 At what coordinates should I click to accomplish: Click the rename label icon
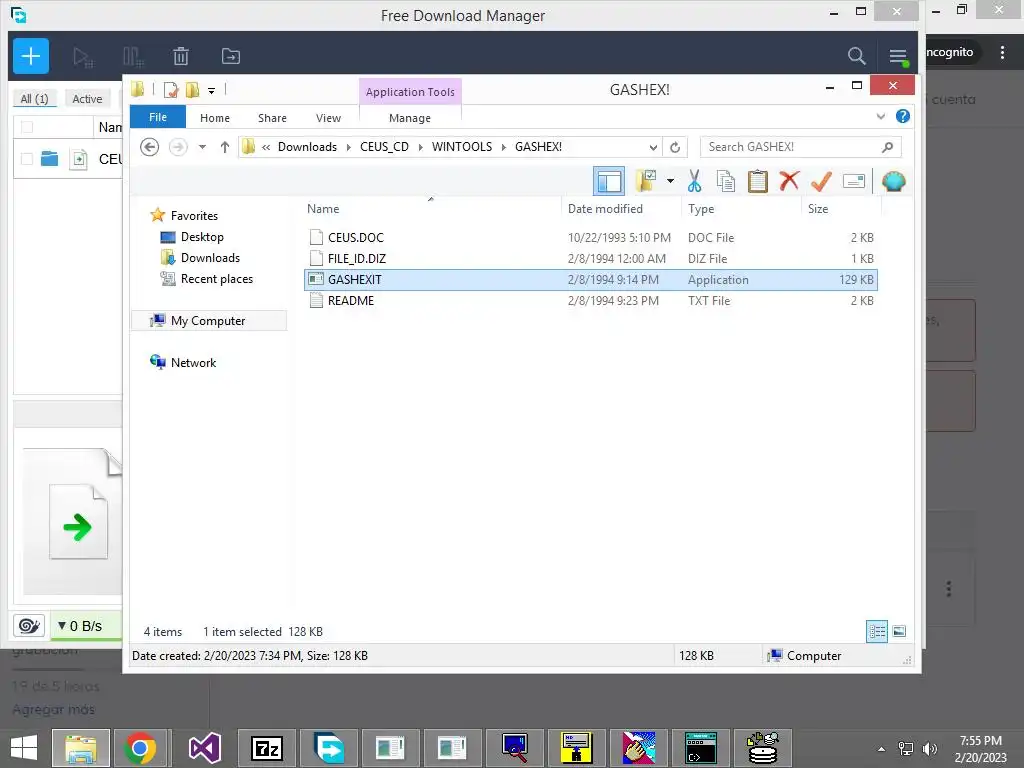coord(854,181)
